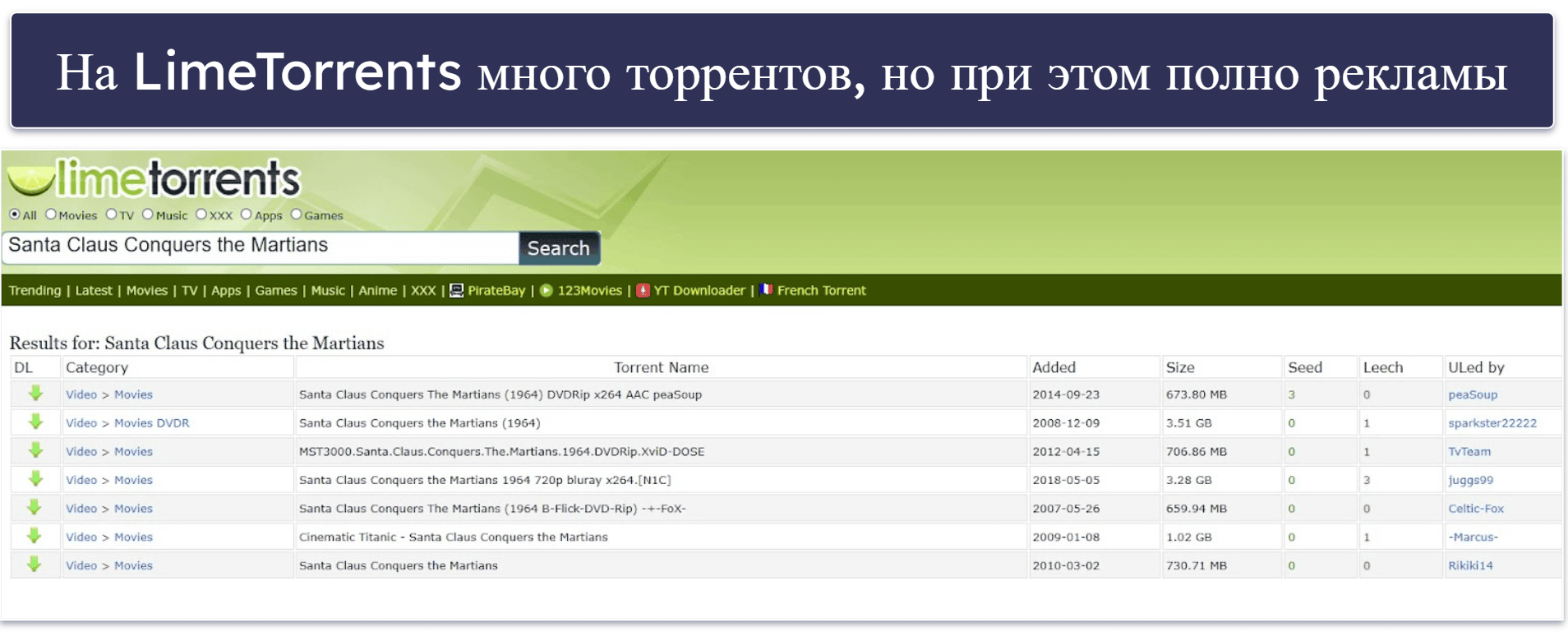Click download arrow for B-Flick-DVD-Rip FoX row

pyautogui.click(x=35, y=508)
